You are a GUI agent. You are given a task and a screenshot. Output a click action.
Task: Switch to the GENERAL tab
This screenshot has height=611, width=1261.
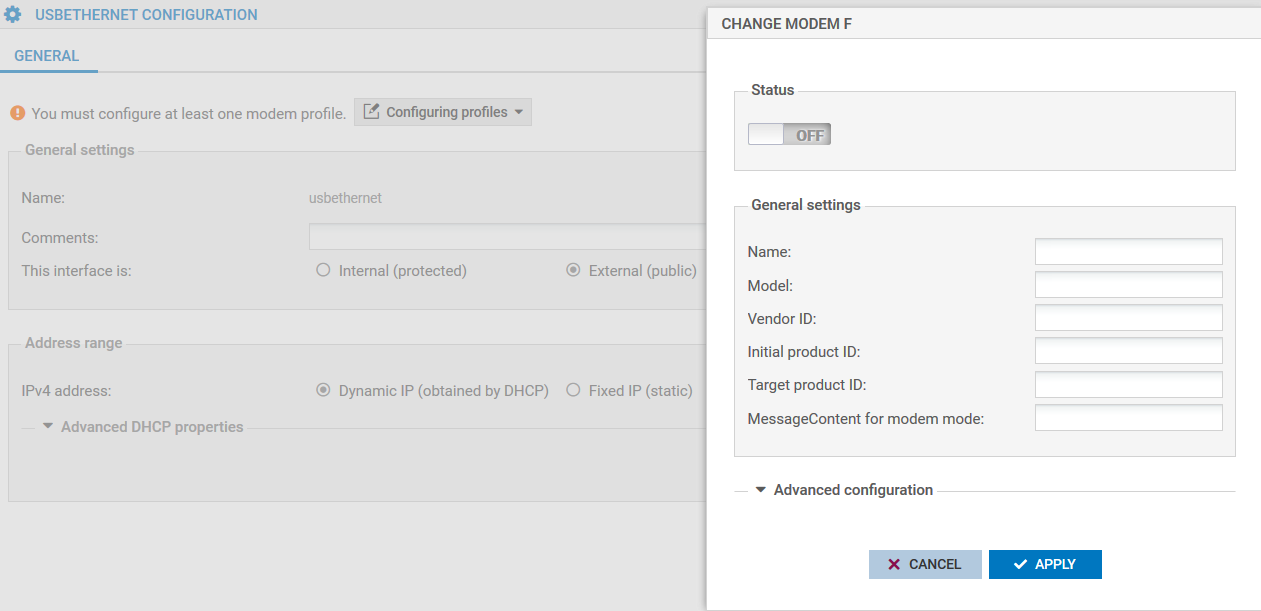click(48, 55)
